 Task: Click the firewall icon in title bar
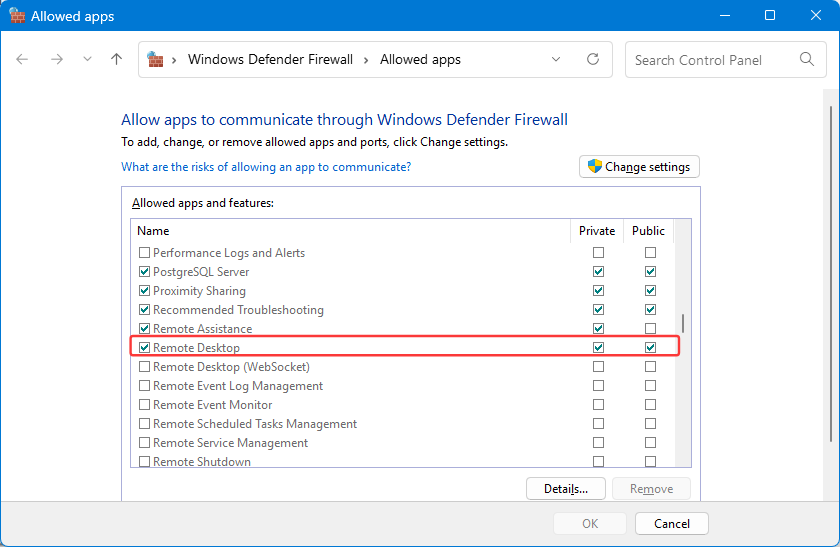pyautogui.click(x=17, y=16)
